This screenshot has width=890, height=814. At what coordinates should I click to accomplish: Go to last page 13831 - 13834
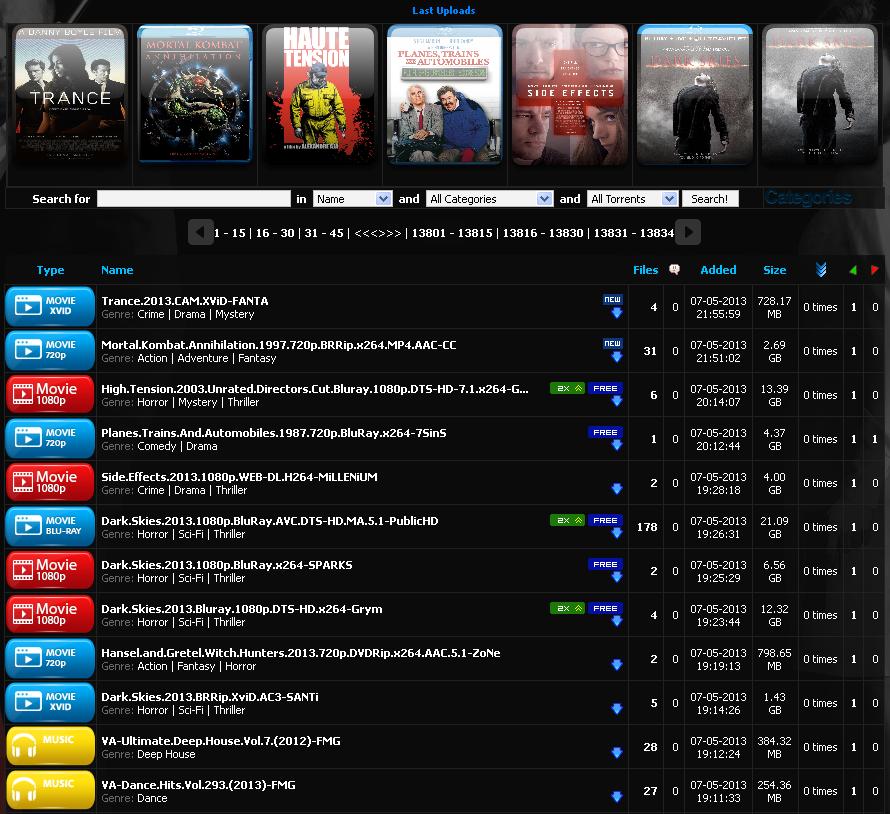633,233
